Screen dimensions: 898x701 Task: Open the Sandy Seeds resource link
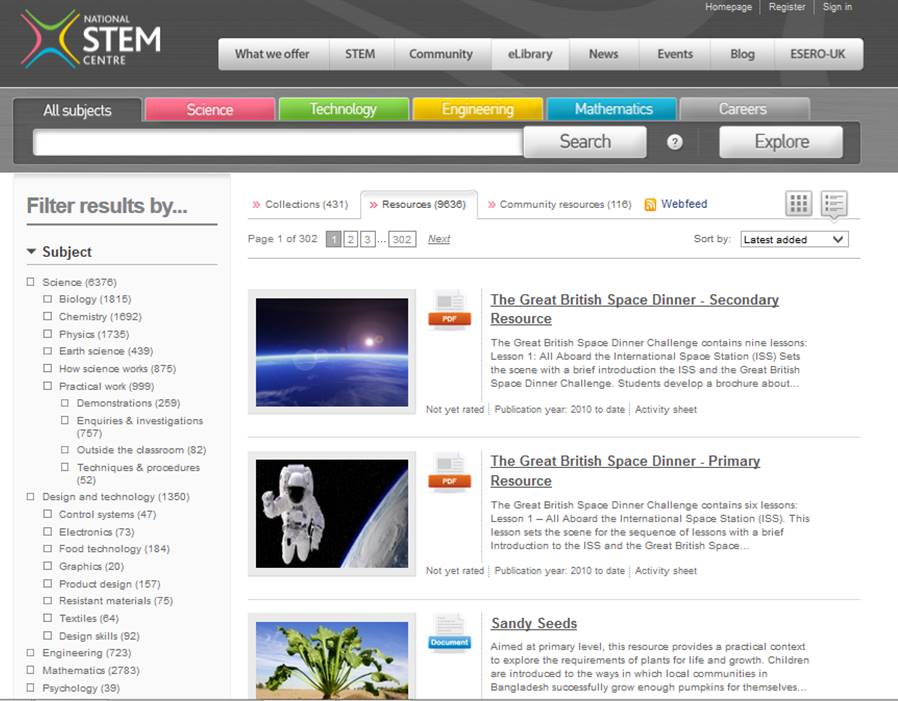coord(534,624)
